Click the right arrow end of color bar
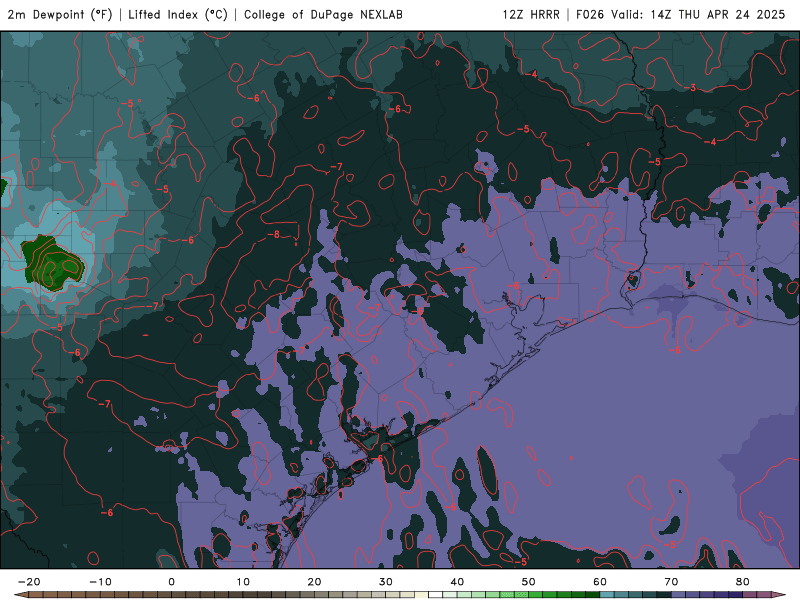 tap(779, 595)
